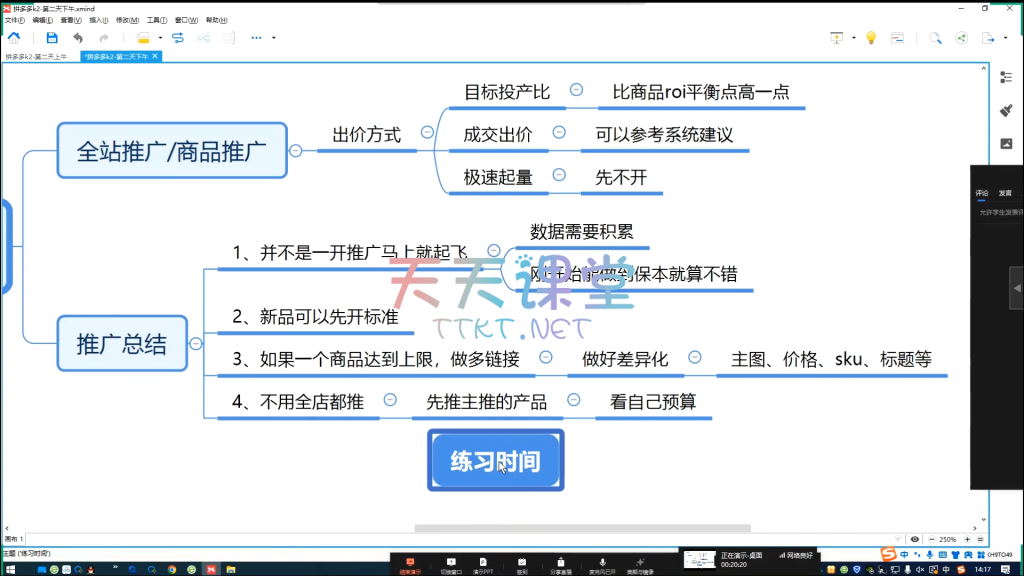This screenshot has height=576, width=1024.
Task: Open the format brush panel in sidebar
Action: [1006, 110]
